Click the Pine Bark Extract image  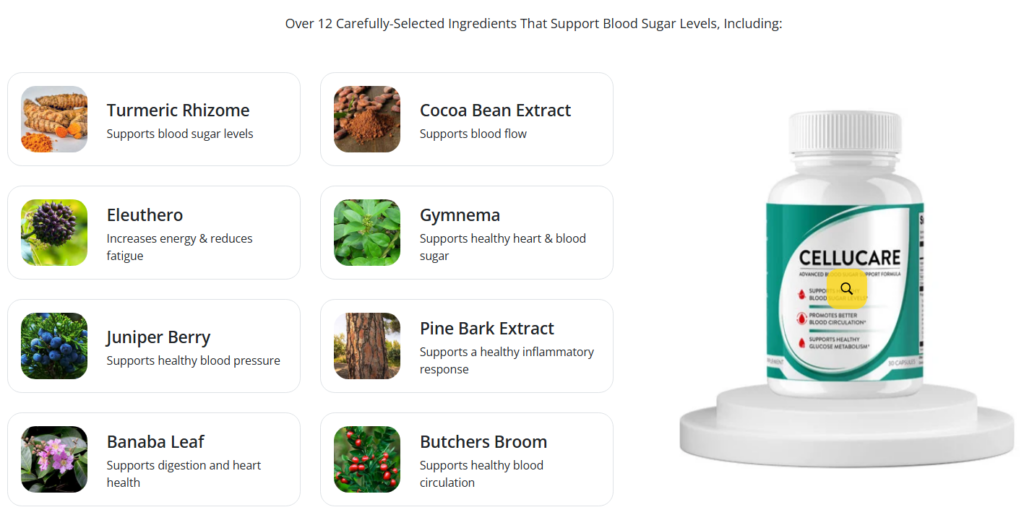pos(367,346)
